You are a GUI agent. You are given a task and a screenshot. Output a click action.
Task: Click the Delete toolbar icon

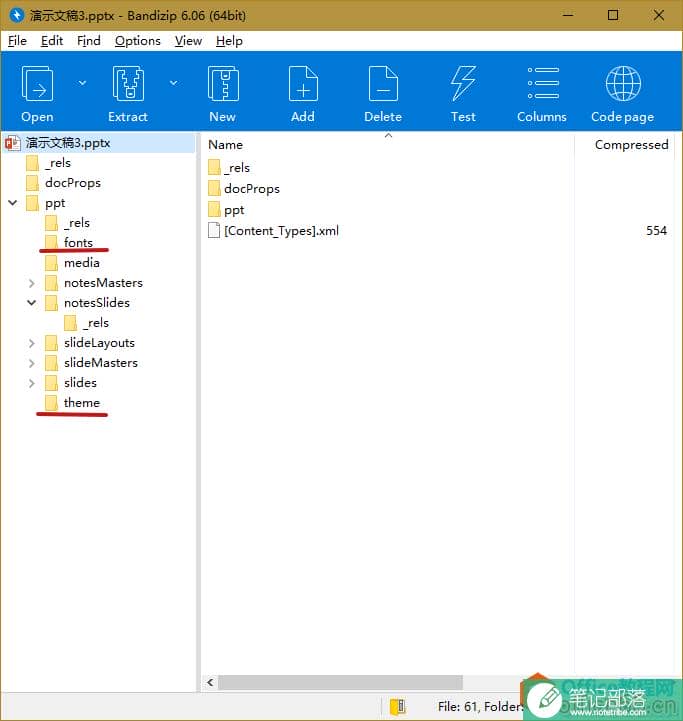click(383, 83)
